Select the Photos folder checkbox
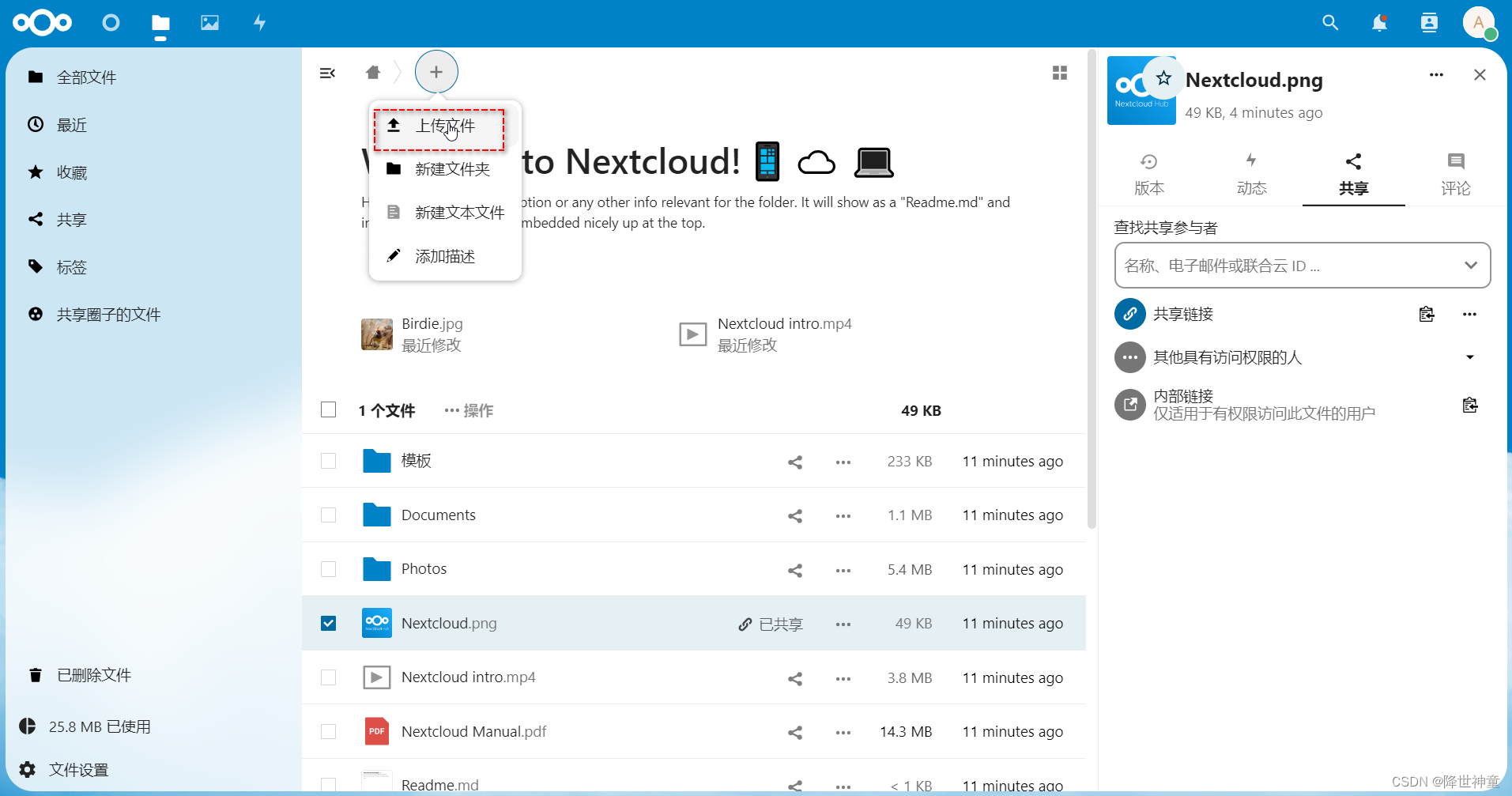 tap(329, 569)
